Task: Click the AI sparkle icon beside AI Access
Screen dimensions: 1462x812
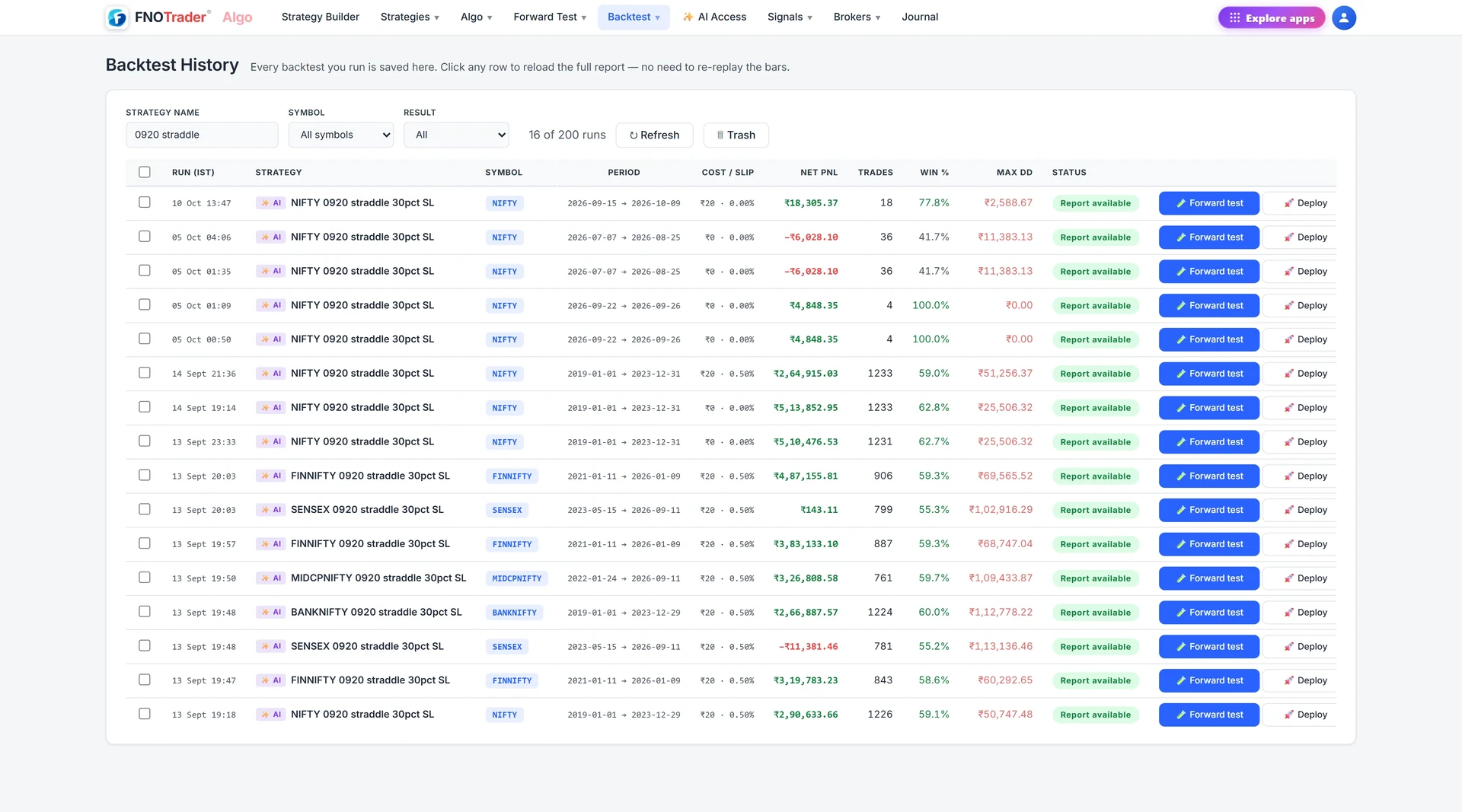Action: 688,17
